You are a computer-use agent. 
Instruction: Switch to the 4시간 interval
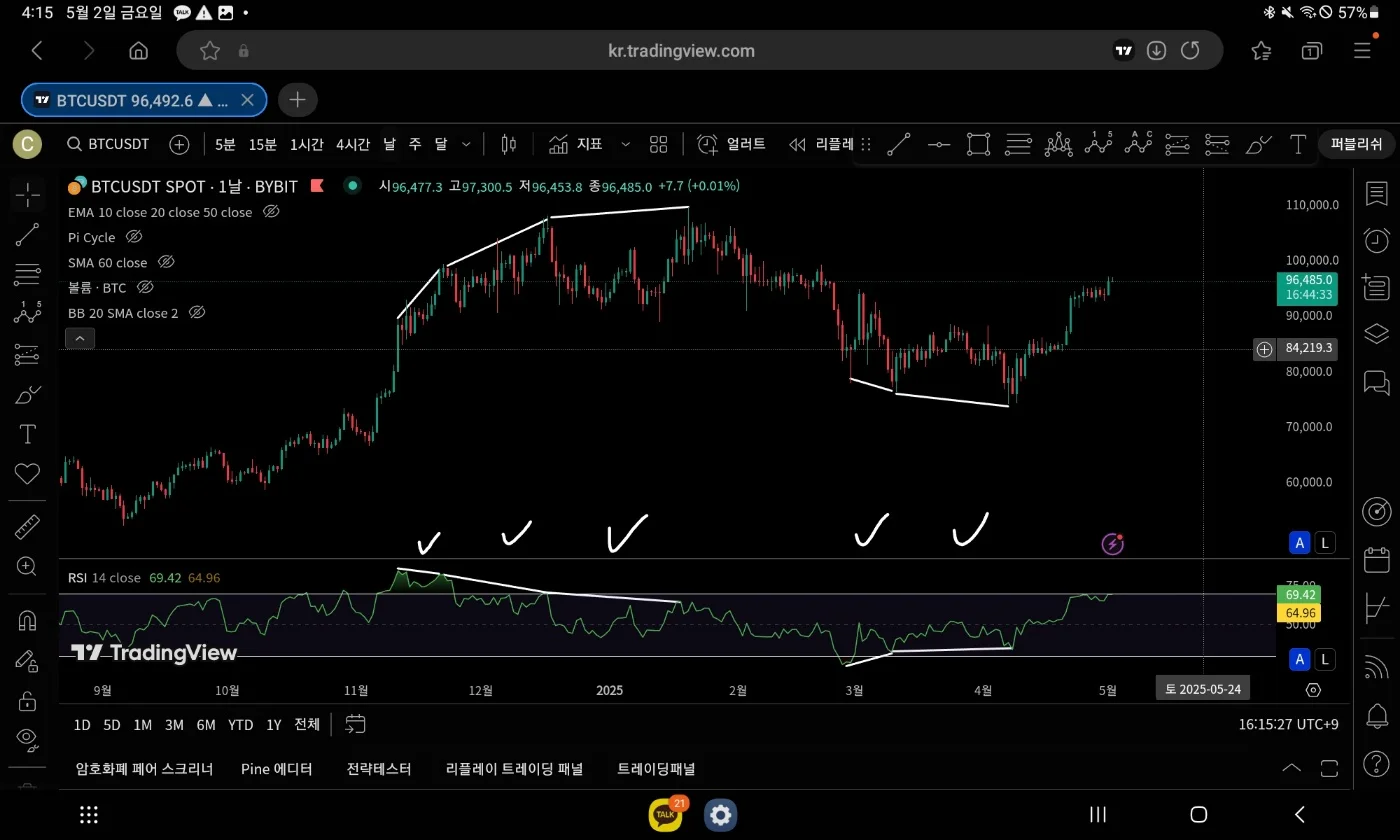pos(353,144)
